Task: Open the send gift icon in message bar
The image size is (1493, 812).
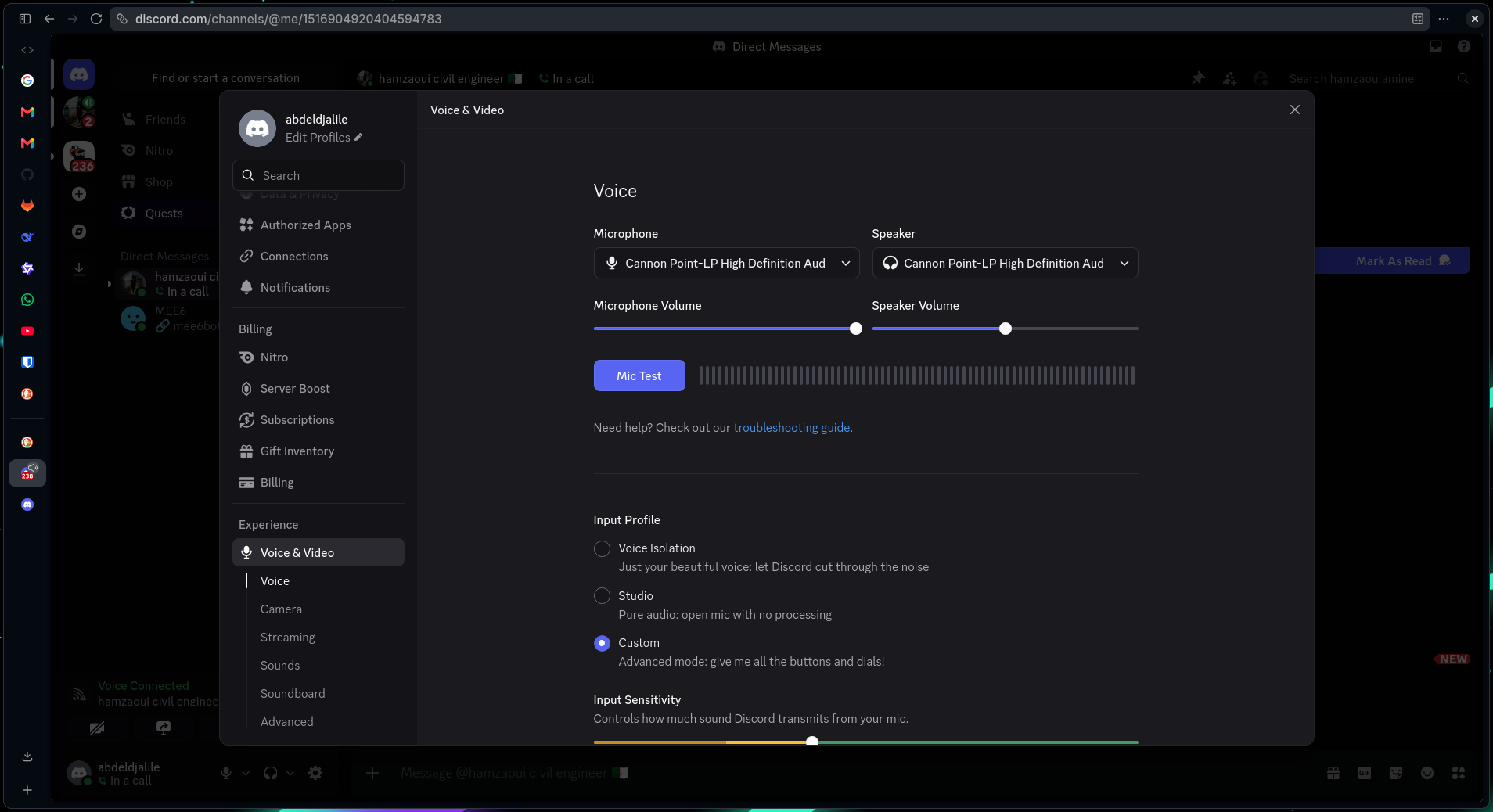Action: 1333,773
